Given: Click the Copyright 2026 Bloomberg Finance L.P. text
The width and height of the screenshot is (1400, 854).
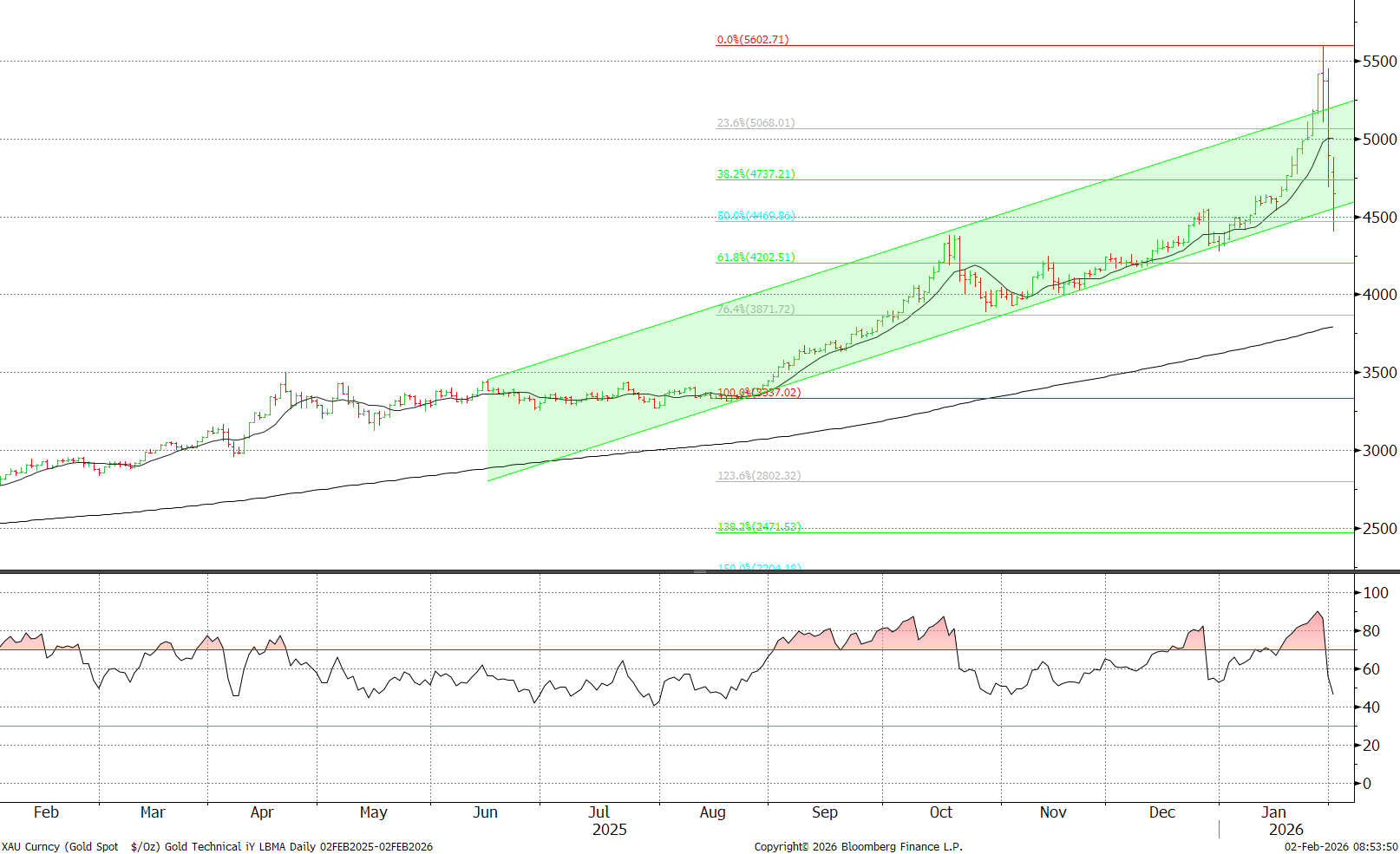Looking at the screenshot, I should (857, 847).
